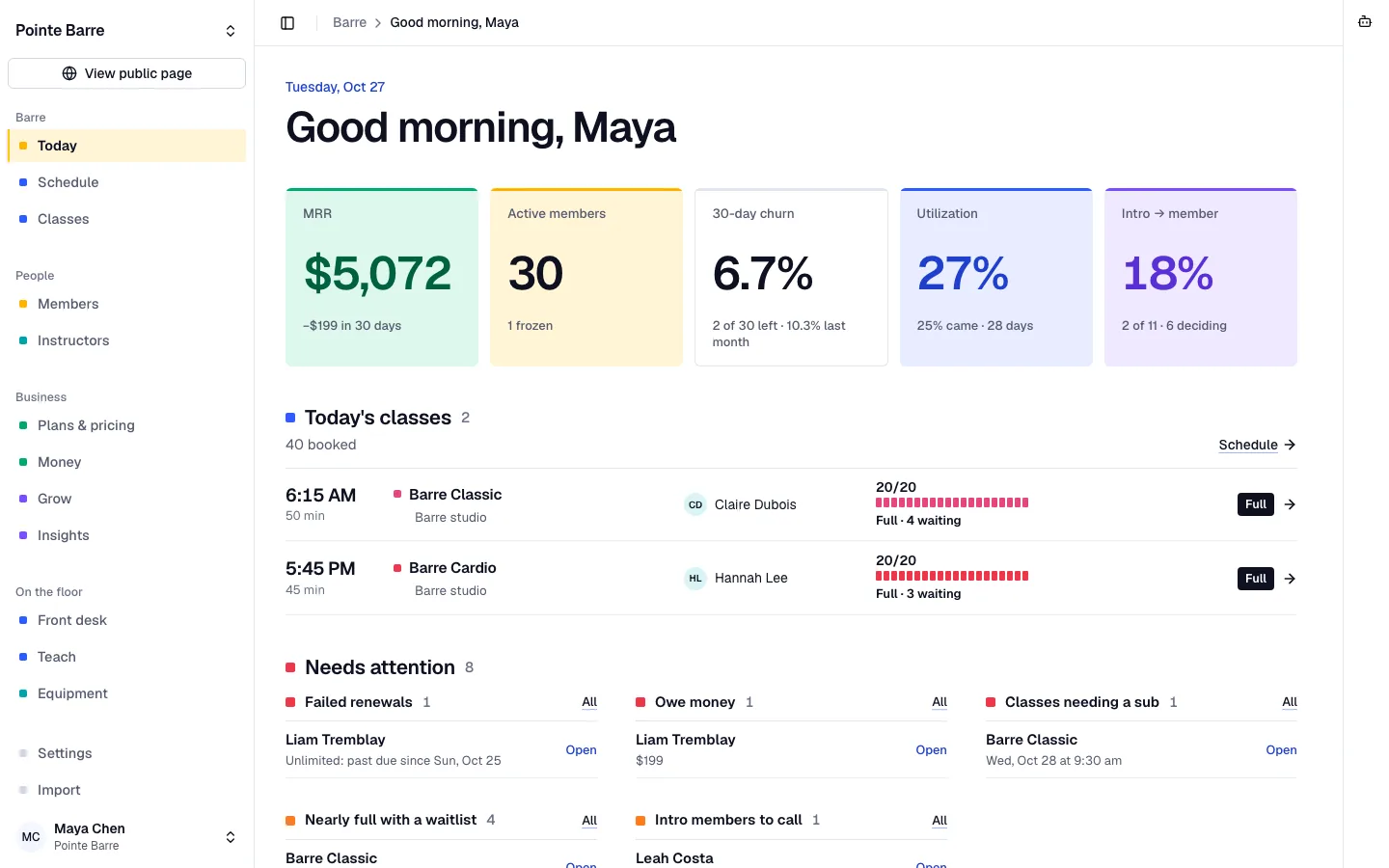1389x868 pixels.
Task: Go to Instructors page
Action: (x=126, y=340)
